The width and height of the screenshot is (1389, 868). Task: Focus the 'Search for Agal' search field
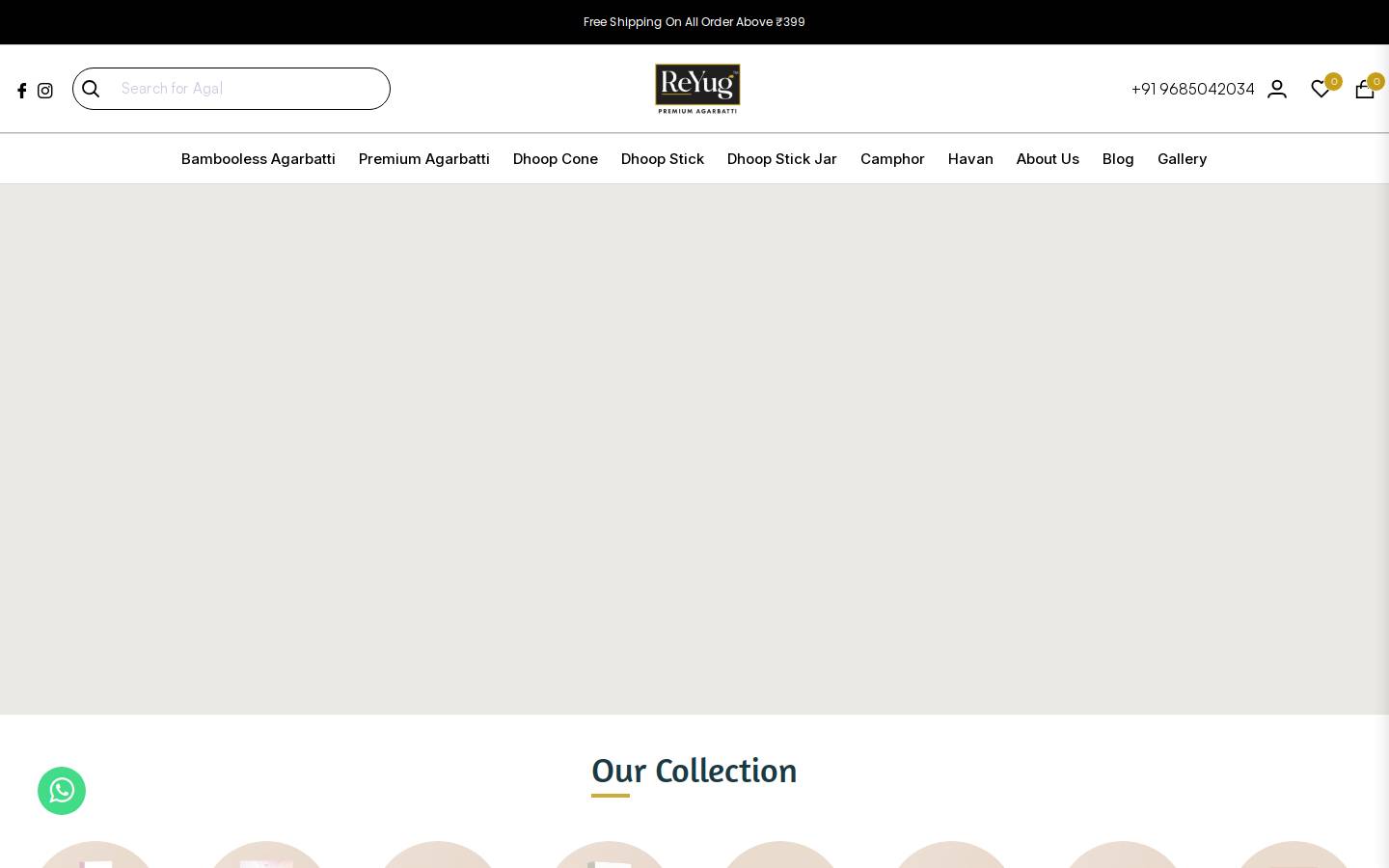click(231, 89)
